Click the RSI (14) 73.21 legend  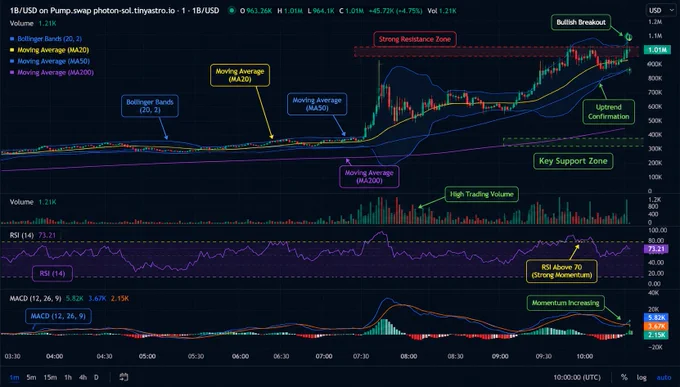point(33,235)
